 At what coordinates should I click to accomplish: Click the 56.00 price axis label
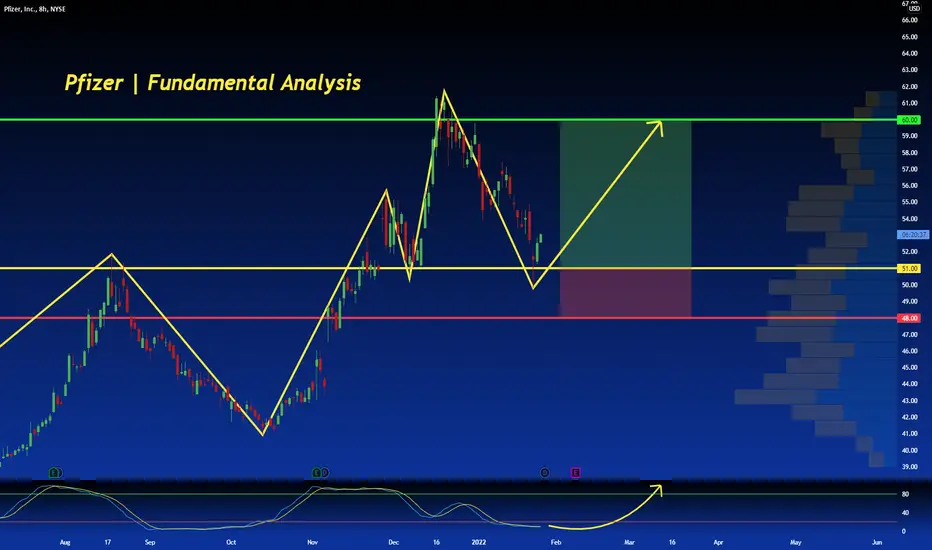(909, 186)
